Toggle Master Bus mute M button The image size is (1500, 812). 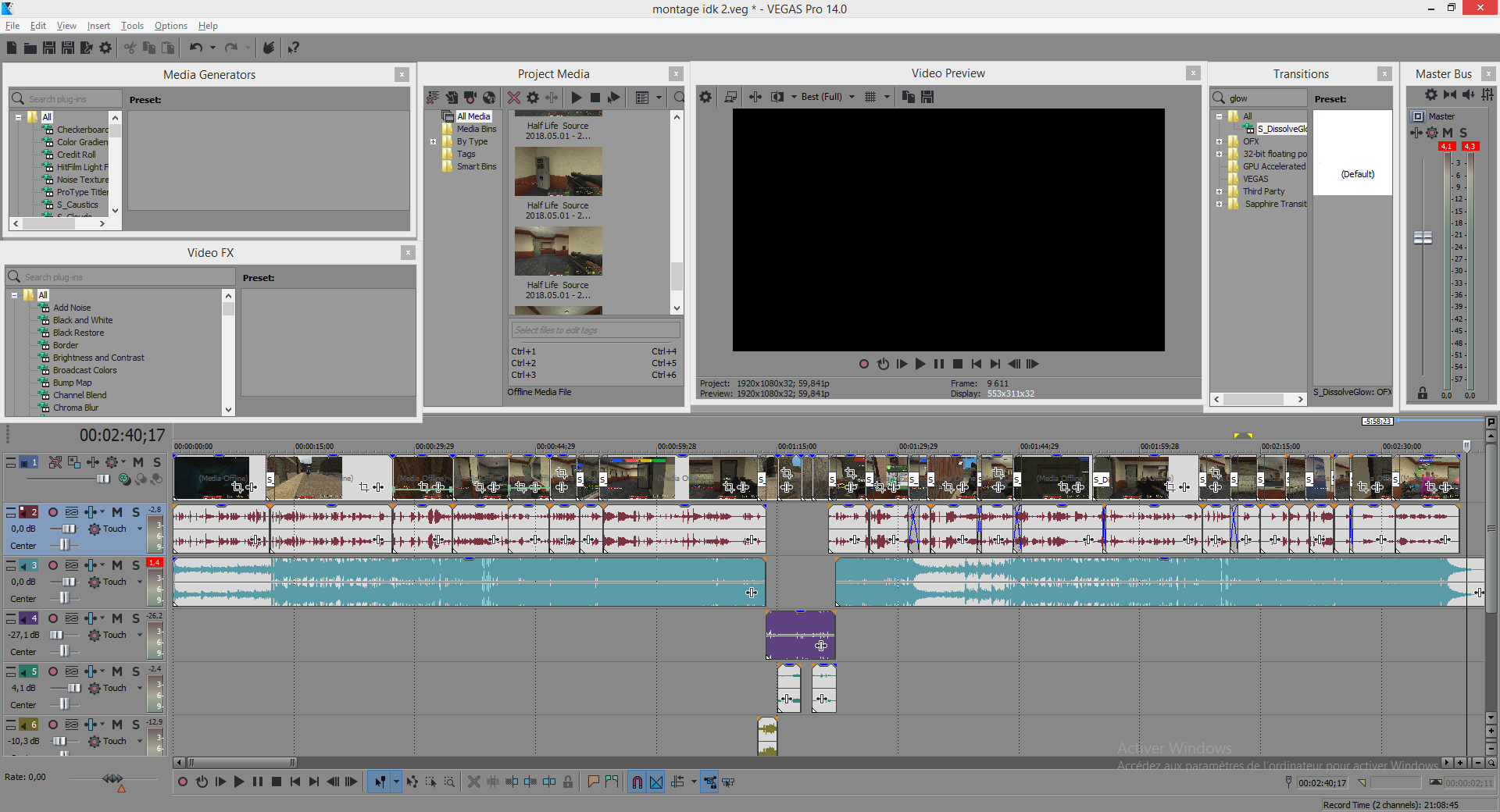(x=1448, y=133)
